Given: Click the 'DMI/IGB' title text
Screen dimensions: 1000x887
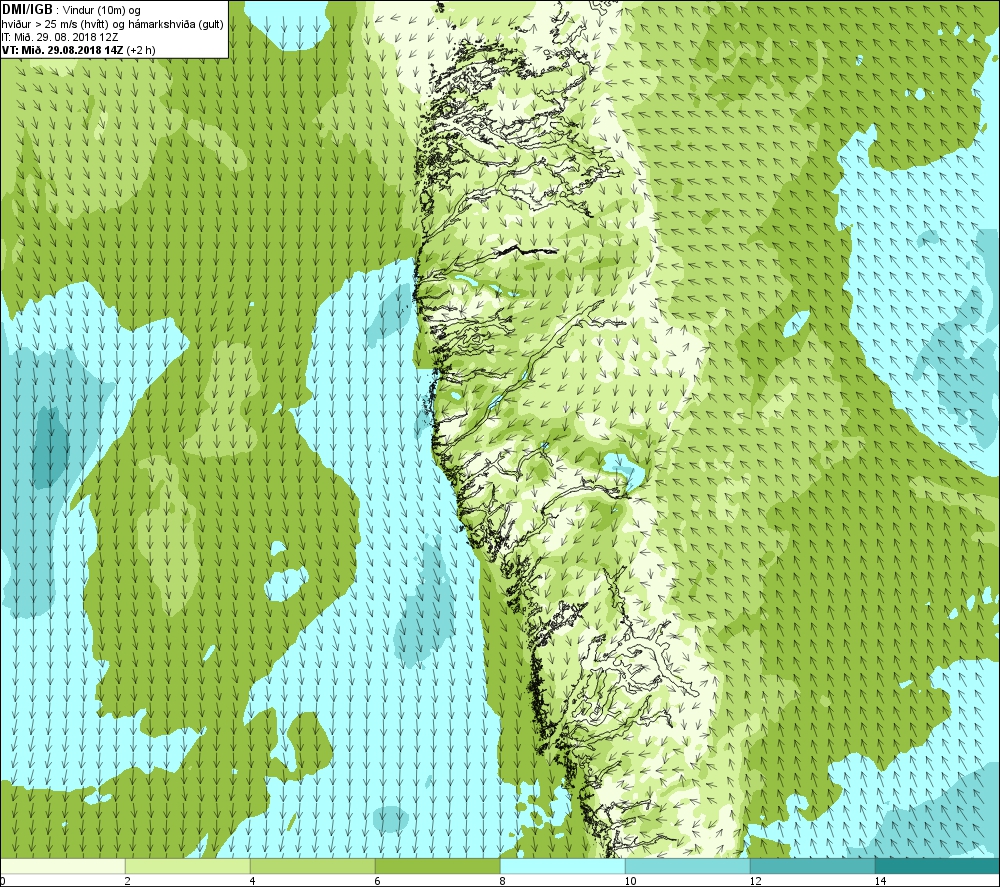Looking at the screenshot, I should (x=27, y=10).
